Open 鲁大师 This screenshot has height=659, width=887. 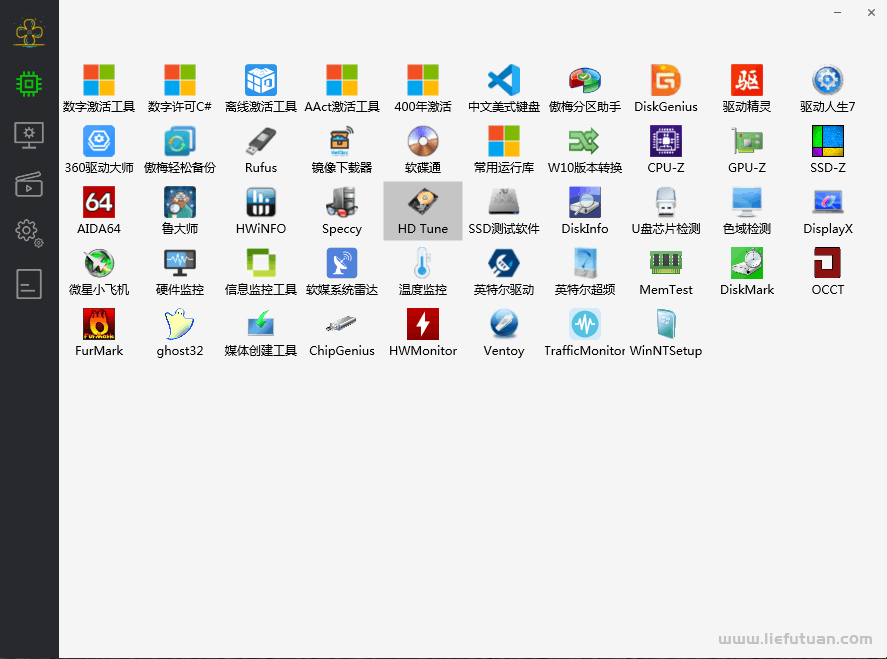coord(180,211)
